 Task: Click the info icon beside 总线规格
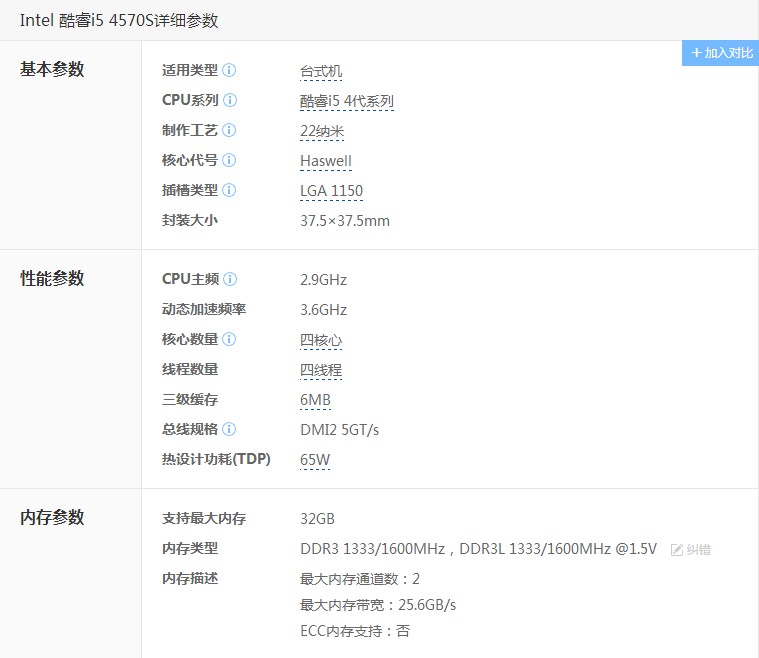[x=229, y=429]
